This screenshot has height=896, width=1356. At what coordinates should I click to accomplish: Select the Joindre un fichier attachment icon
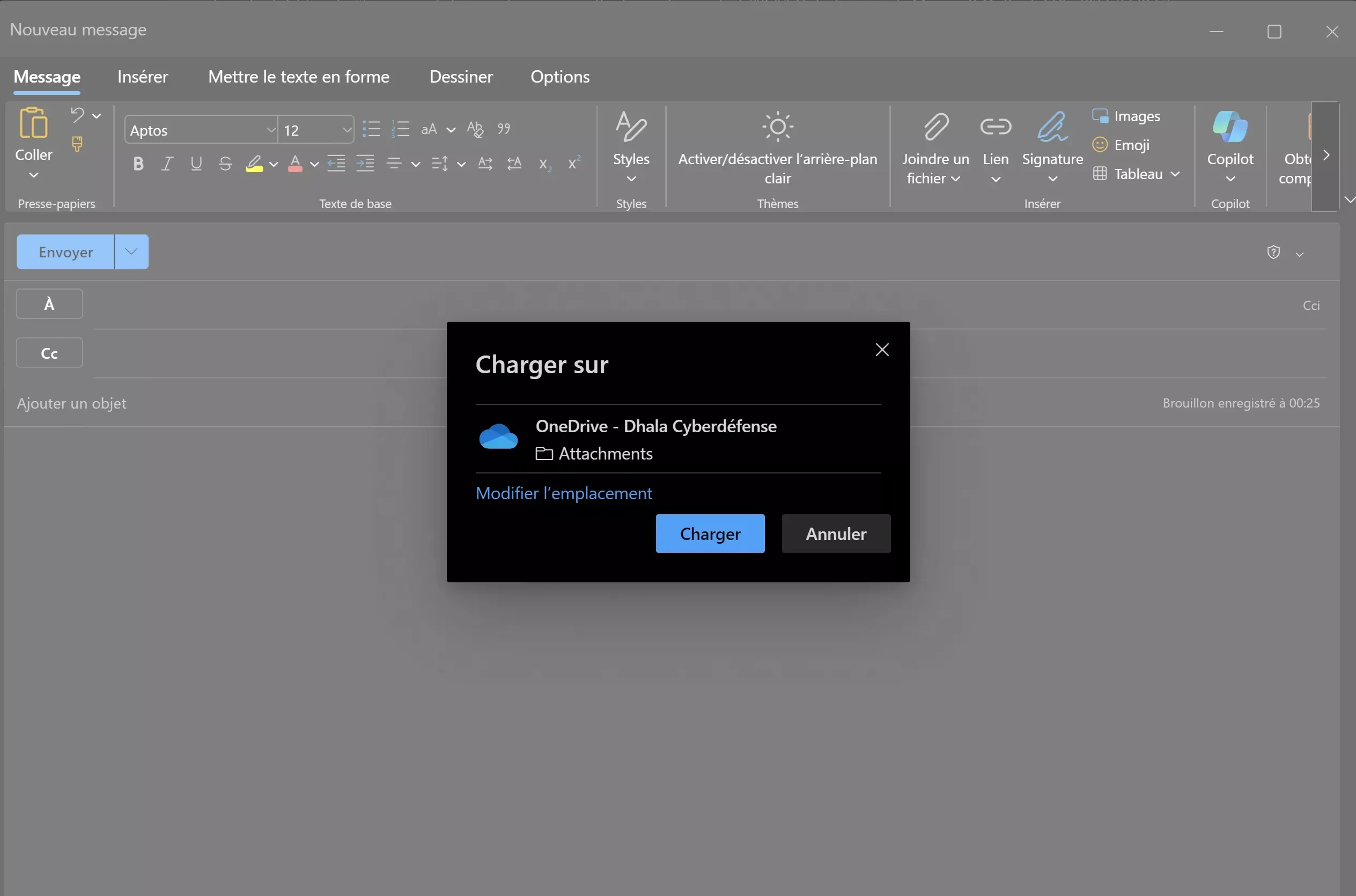coord(936,127)
